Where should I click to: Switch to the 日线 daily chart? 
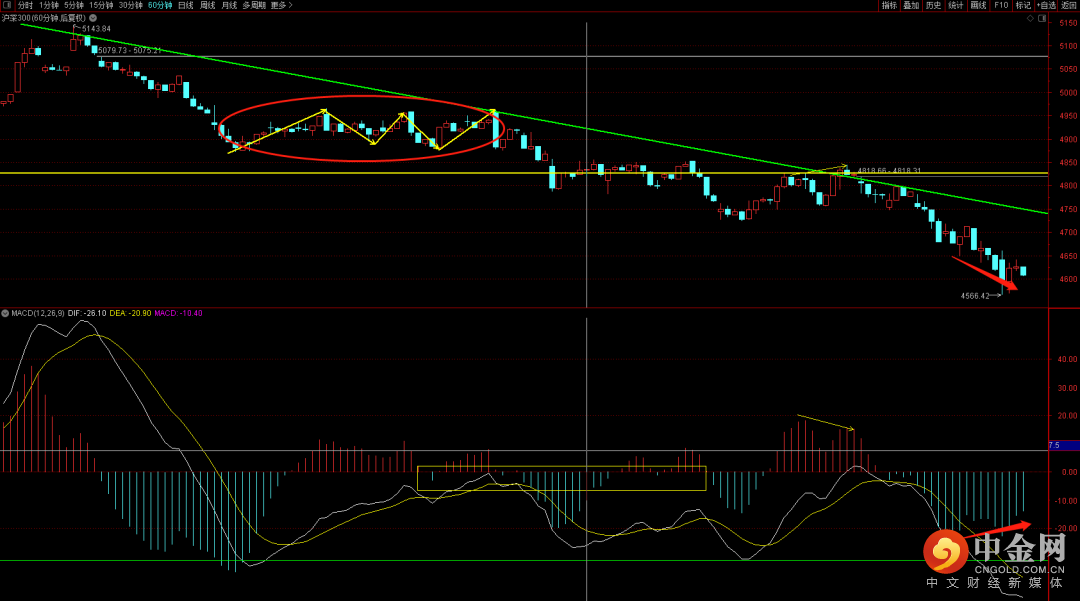(x=186, y=5)
